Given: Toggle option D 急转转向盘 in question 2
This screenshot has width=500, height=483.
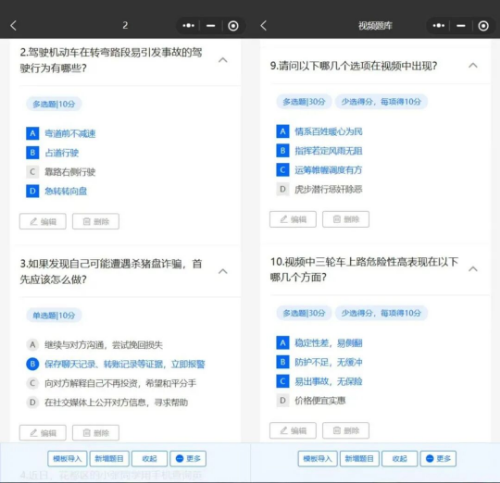Looking at the screenshot, I should click(33, 191).
